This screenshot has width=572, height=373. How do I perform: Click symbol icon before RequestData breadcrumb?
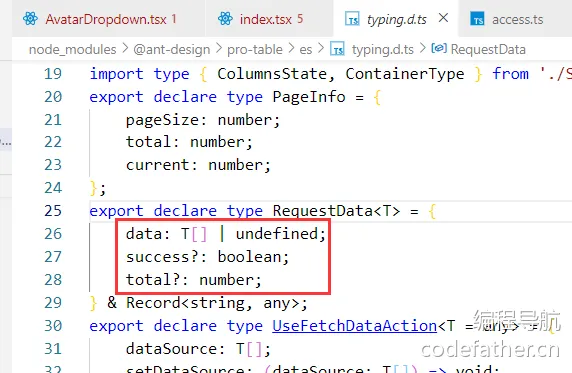(439, 48)
